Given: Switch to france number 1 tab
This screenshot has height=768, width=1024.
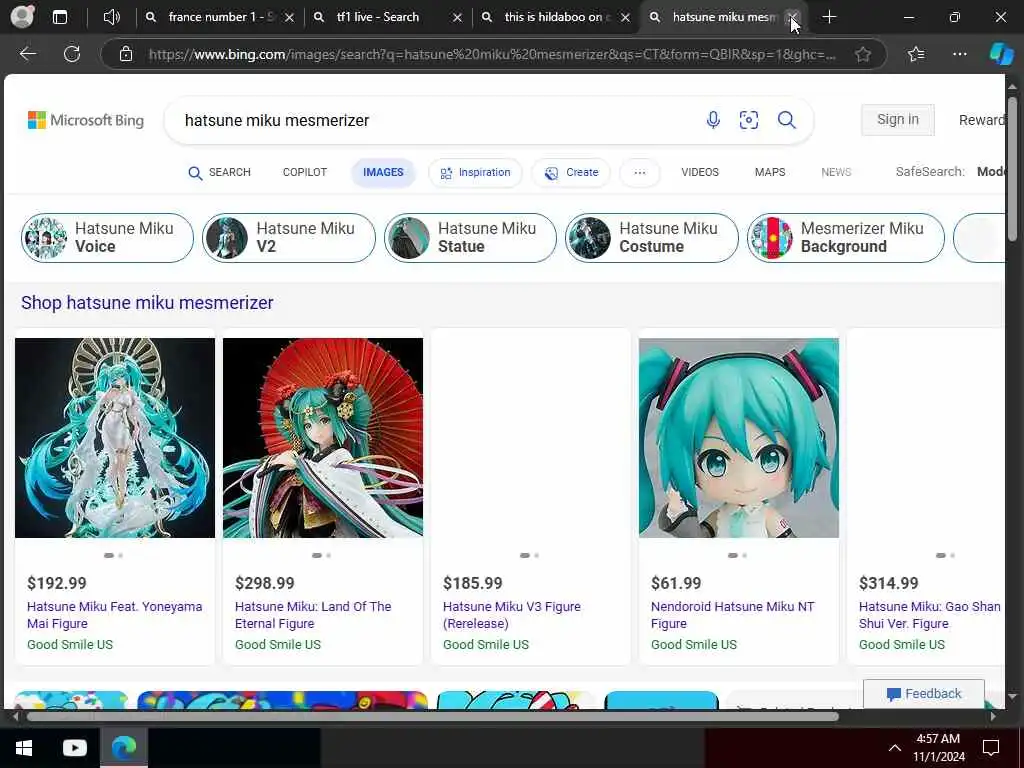Looking at the screenshot, I should (x=220, y=17).
